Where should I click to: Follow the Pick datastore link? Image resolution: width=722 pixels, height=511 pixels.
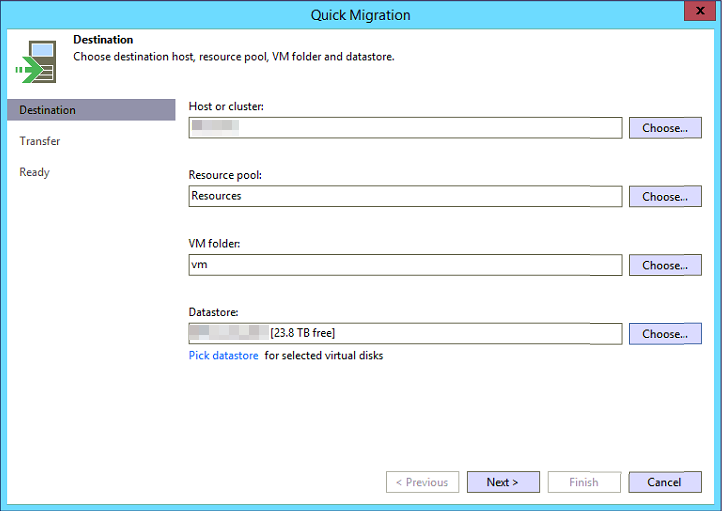[223, 356]
